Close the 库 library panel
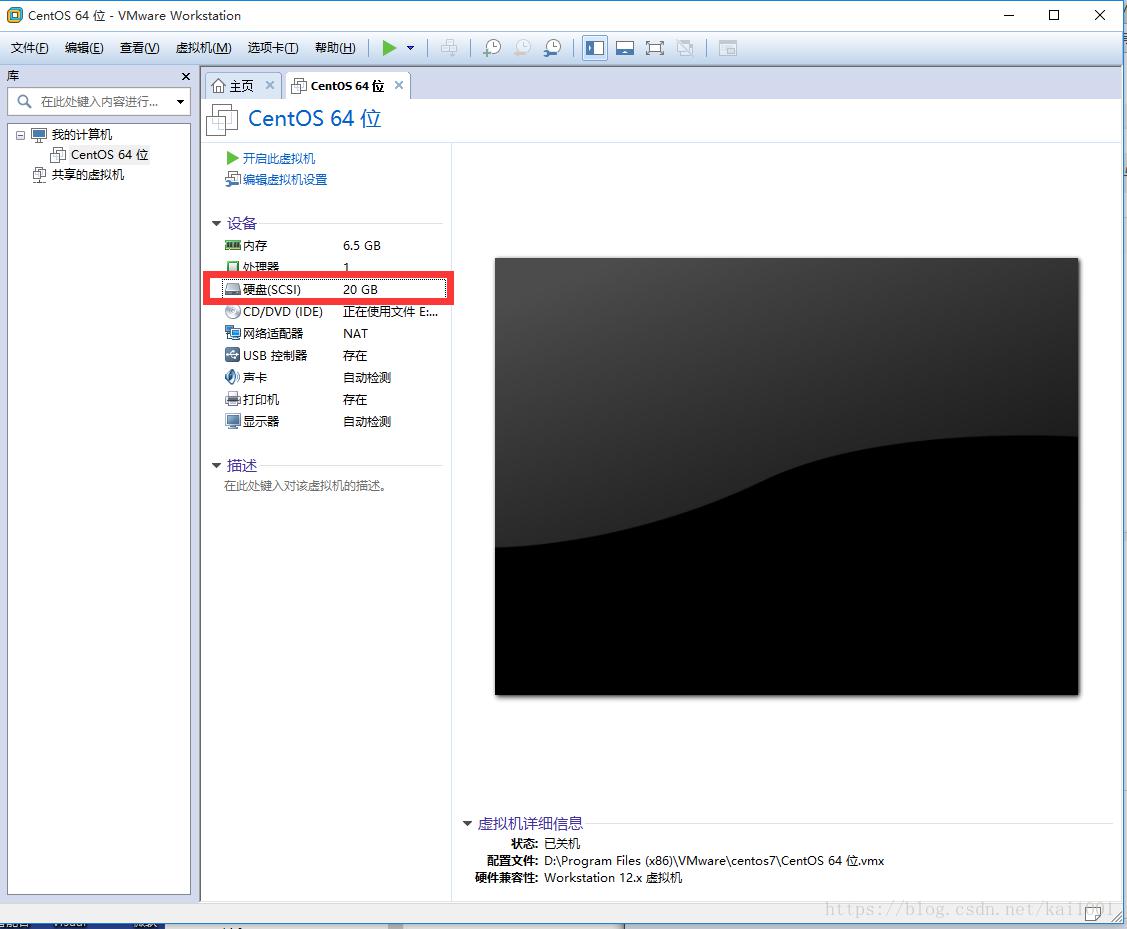Screen dimensions: 1127x929 point(185,76)
